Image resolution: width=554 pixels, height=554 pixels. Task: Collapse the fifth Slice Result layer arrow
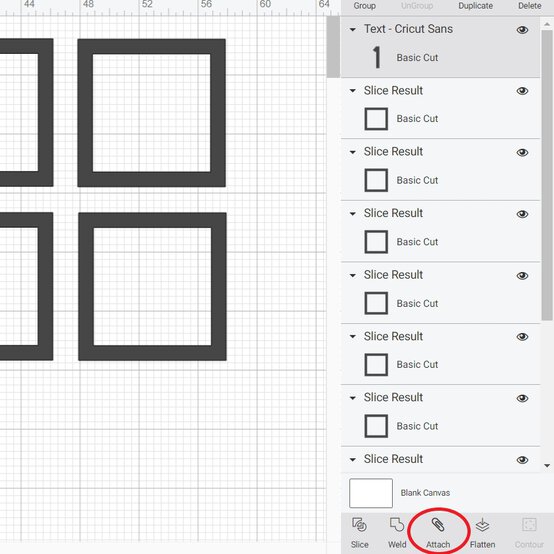click(353, 336)
